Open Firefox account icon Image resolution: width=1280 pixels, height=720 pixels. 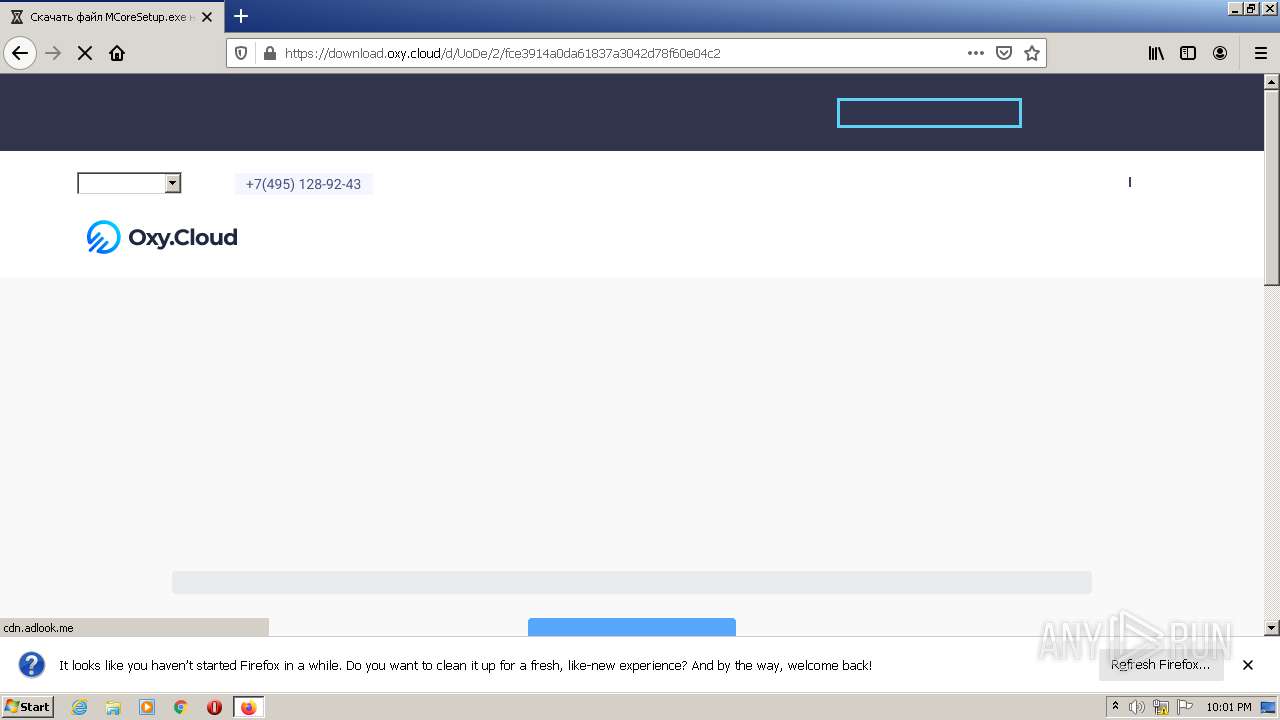pos(1220,53)
